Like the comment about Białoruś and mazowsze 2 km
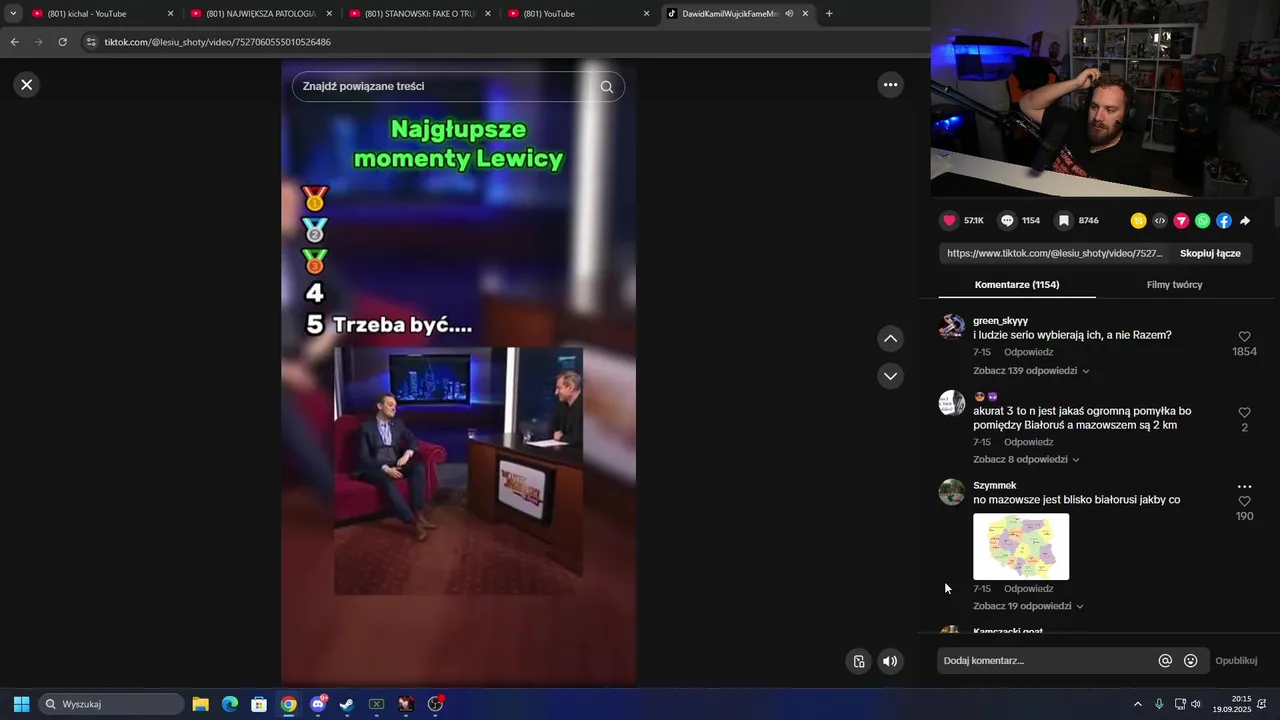1280x720 pixels. click(x=1244, y=413)
